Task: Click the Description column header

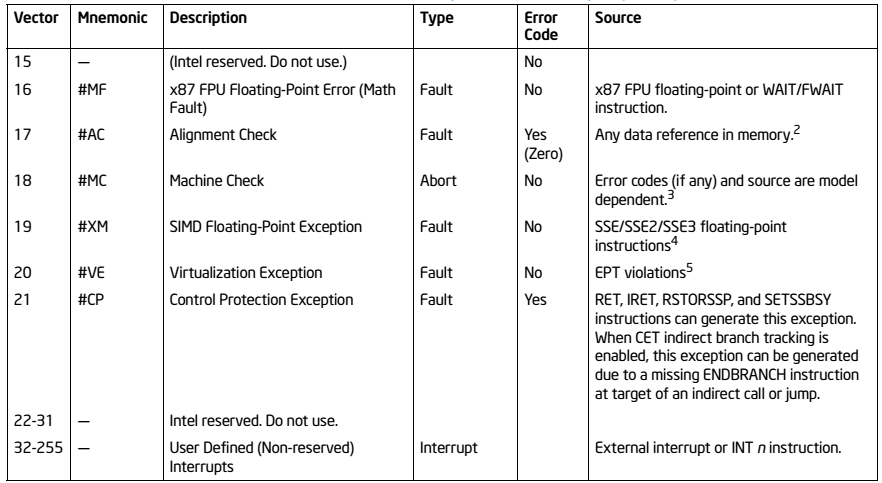Action: (208, 18)
